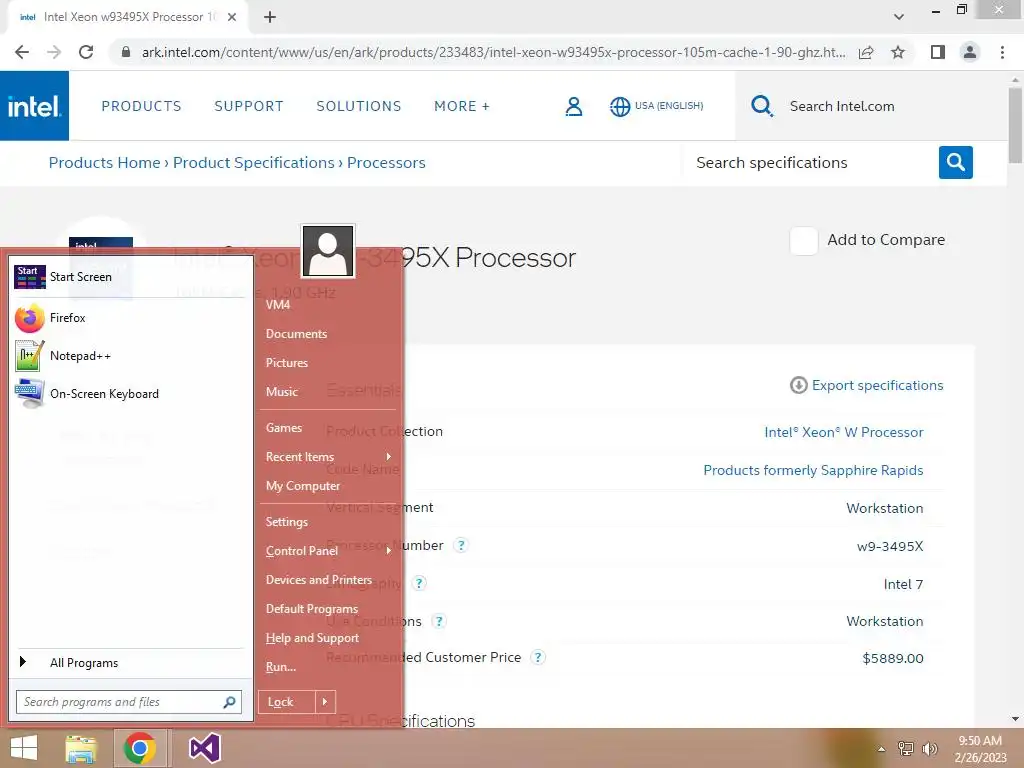This screenshot has height=768, width=1024.
Task: Open Products formerly Sapphire Rapids link
Action: 813,470
